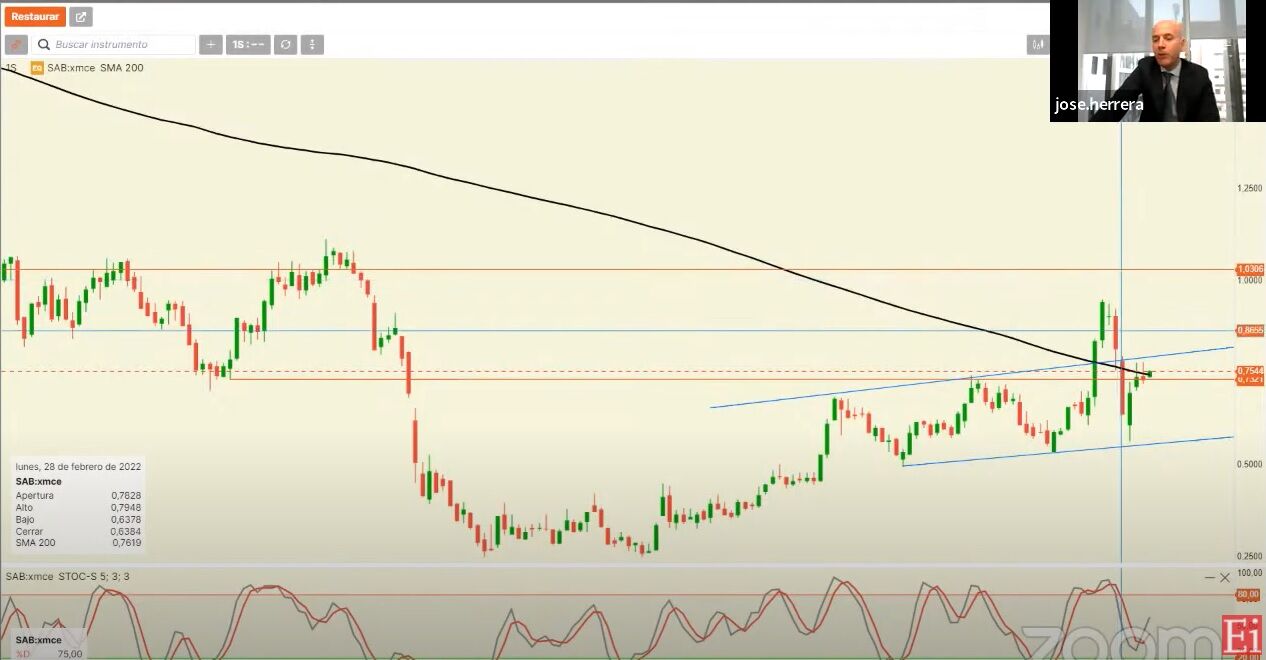
Task: Click the link chart icon beside search
Action: pos(16,45)
